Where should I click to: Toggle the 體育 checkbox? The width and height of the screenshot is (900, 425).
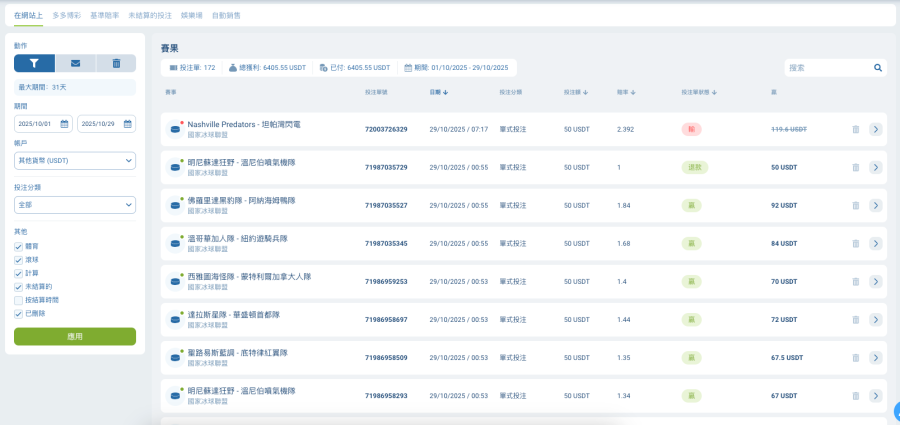coord(19,246)
